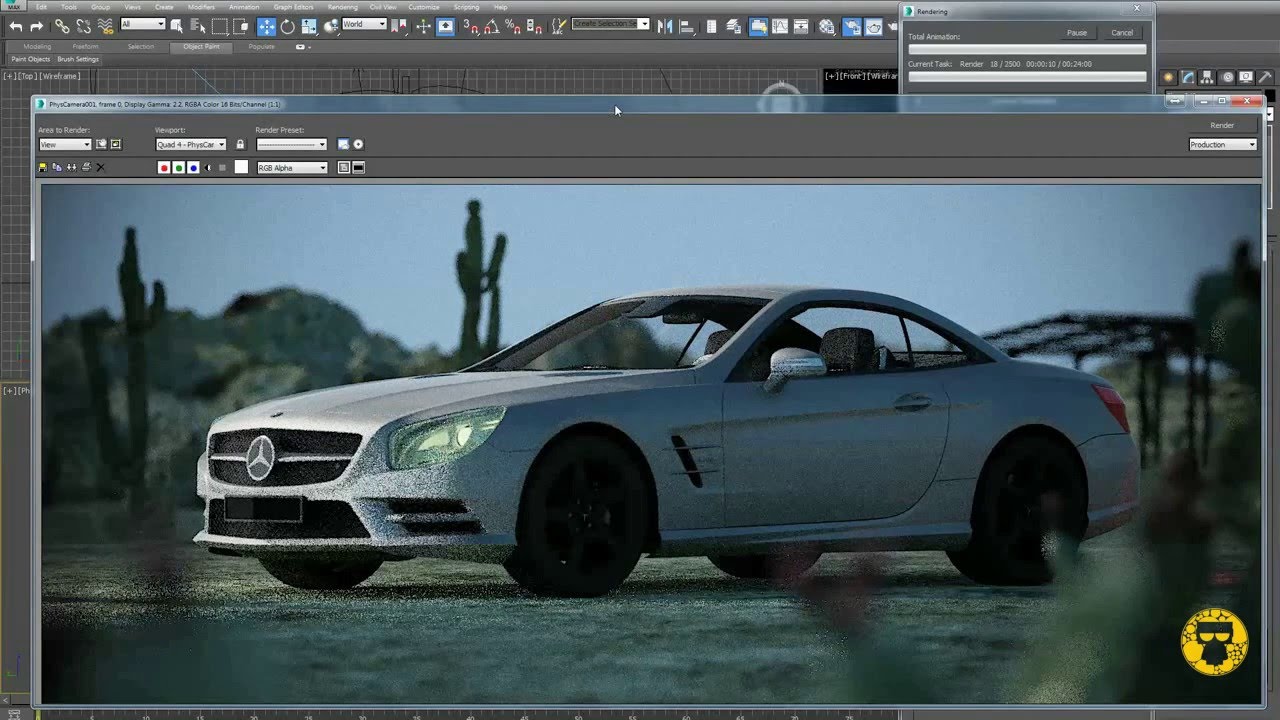1280x720 pixels.
Task: Open the selection filter All dropdown
Action: click(143, 24)
